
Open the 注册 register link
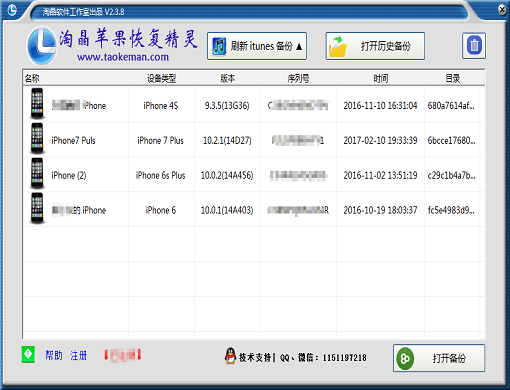coord(78,355)
